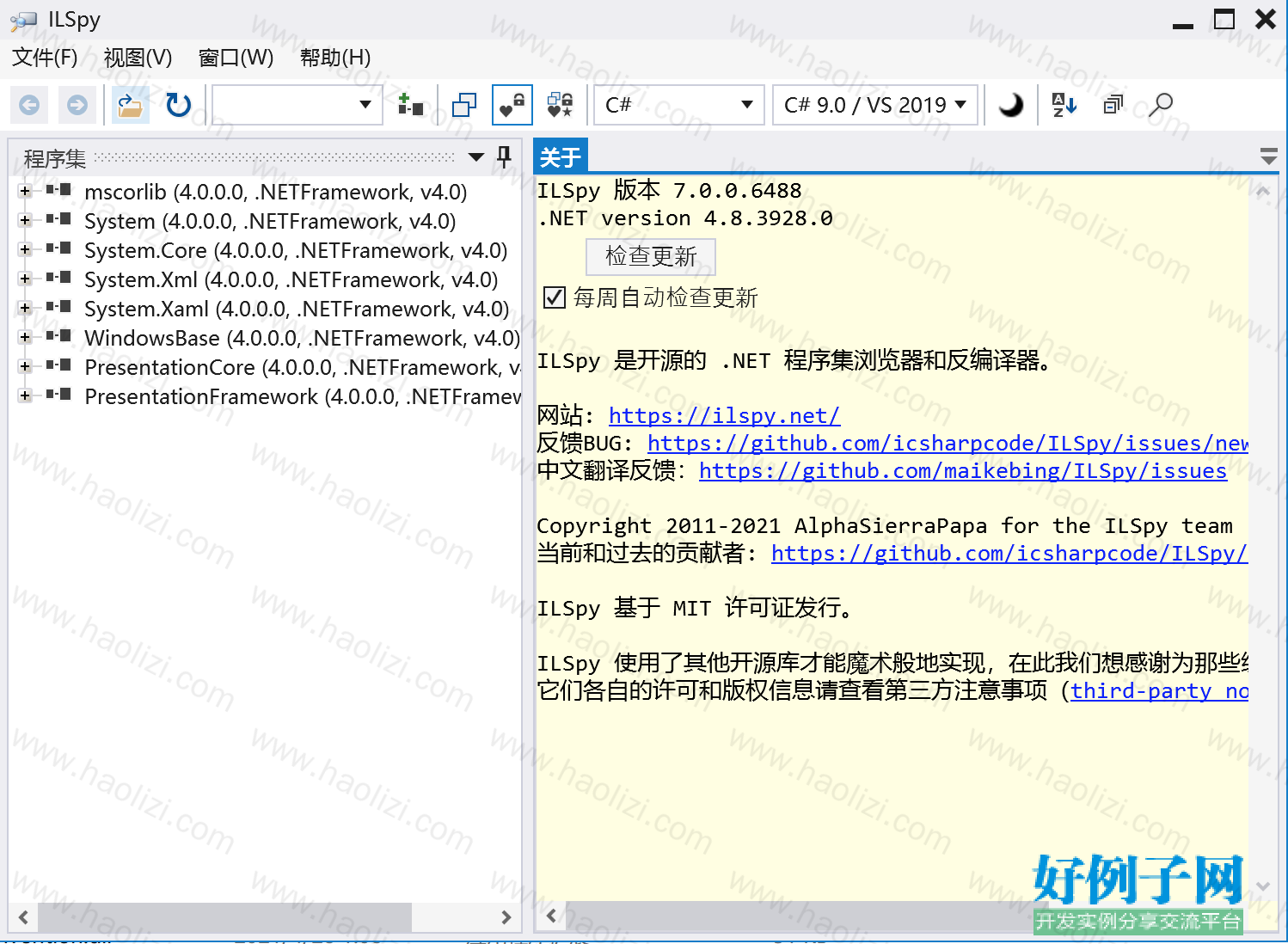Click the System.Xaml assembly icon

59,308
